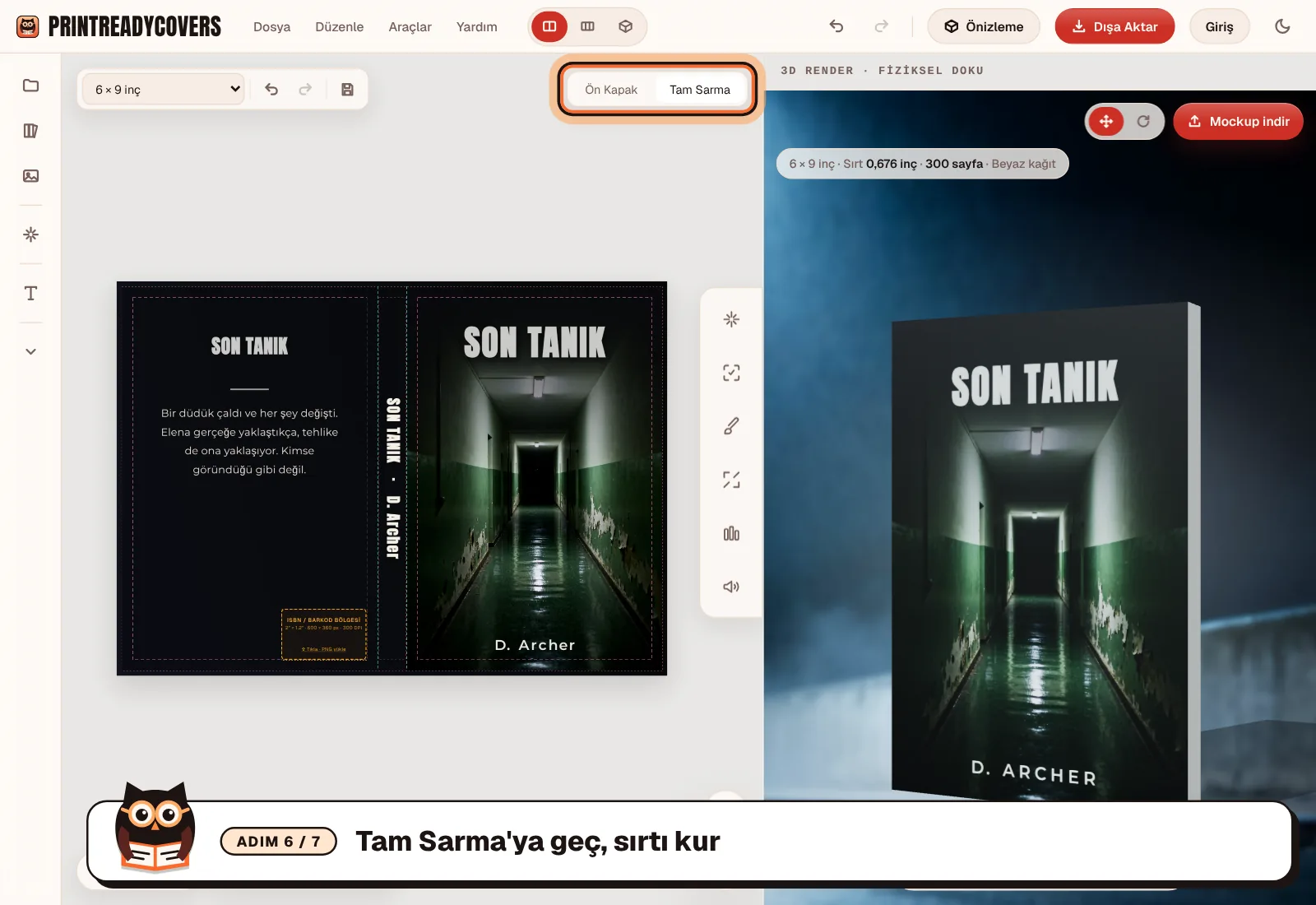Open the Araçlar menu
This screenshot has width=1316, height=905.
click(410, 26)
